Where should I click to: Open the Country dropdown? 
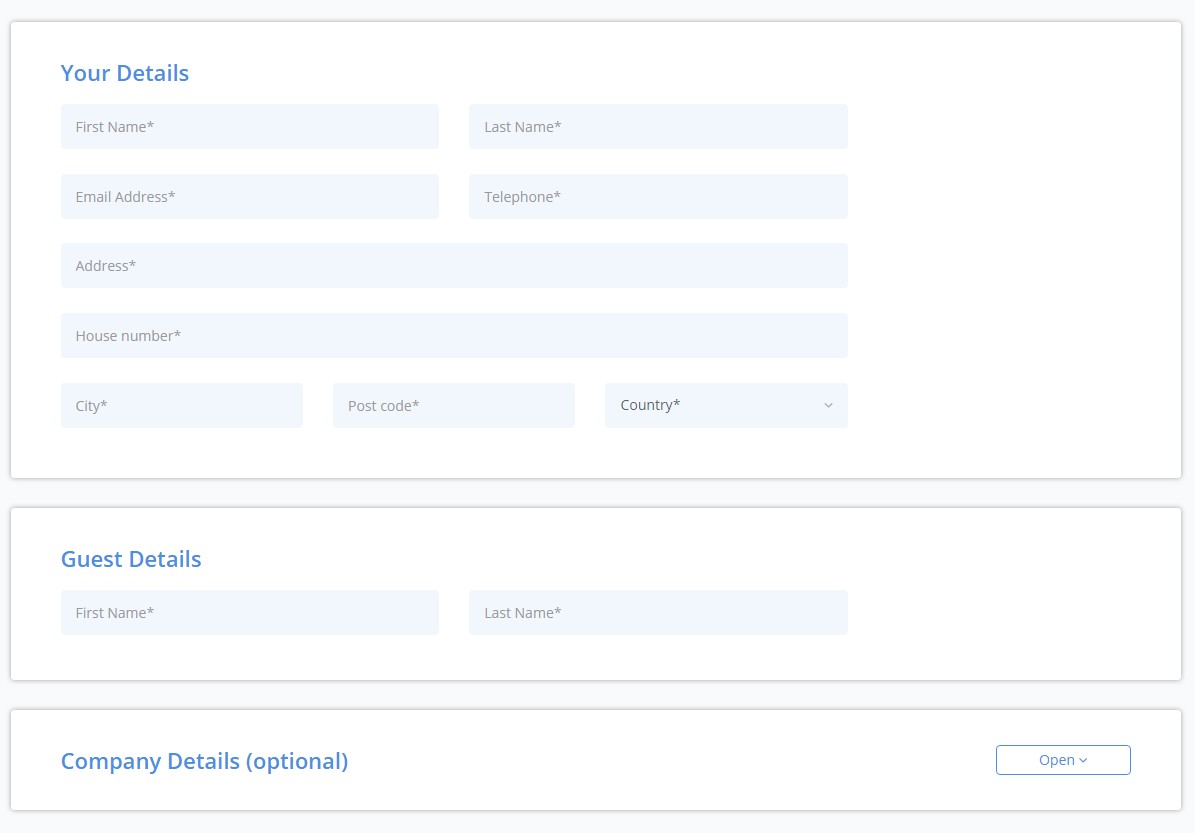(725, 405)
